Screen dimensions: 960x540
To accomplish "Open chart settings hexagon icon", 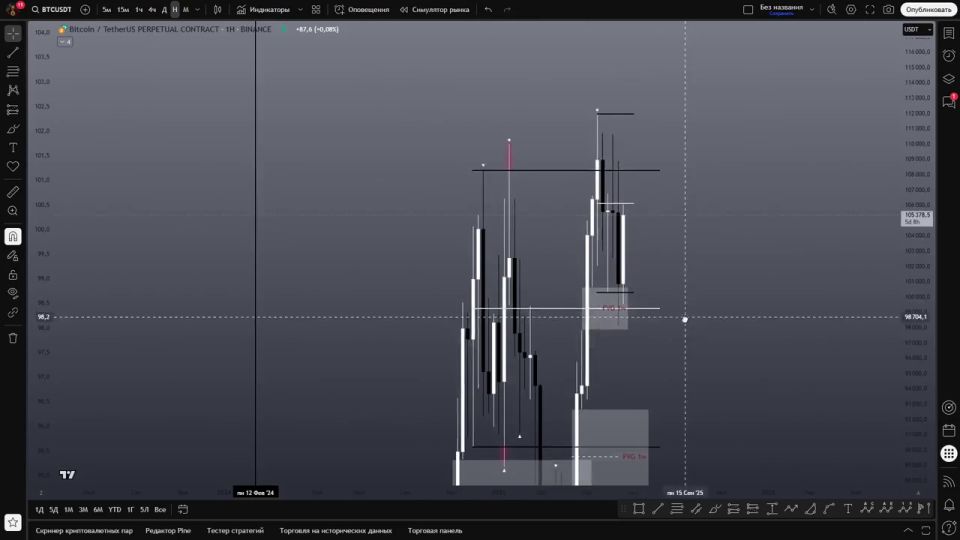I will (x=851, y=10).
